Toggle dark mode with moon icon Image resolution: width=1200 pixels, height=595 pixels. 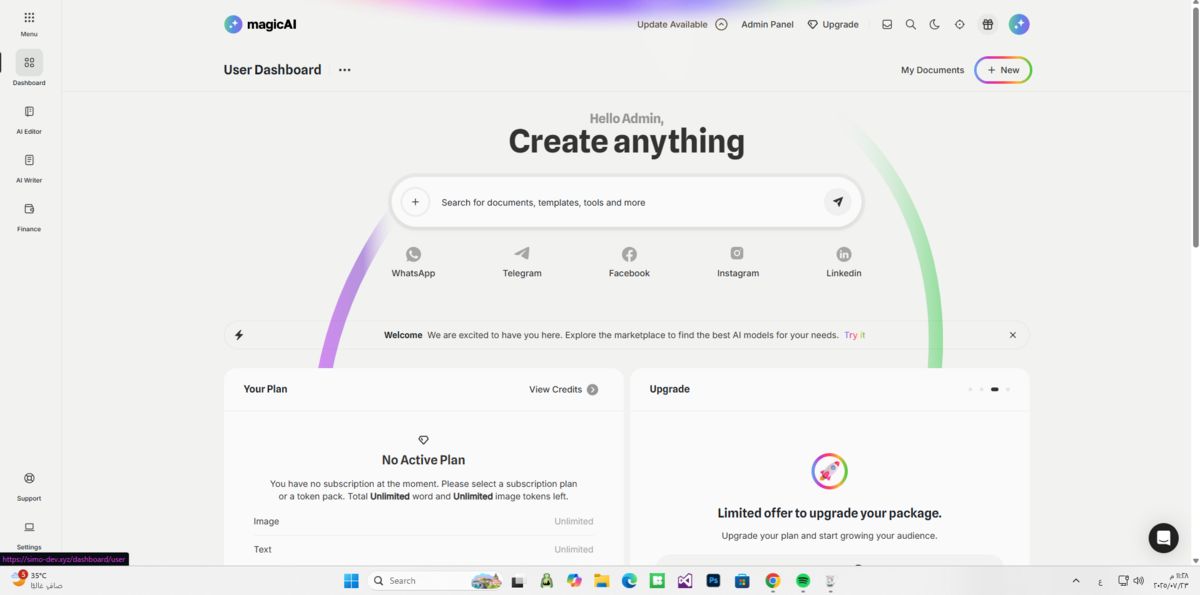(935, 25)
